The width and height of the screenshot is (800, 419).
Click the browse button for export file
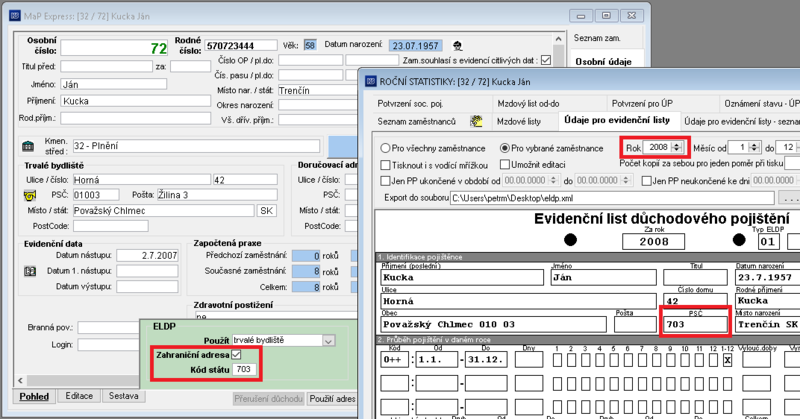(x=789, y=198)
